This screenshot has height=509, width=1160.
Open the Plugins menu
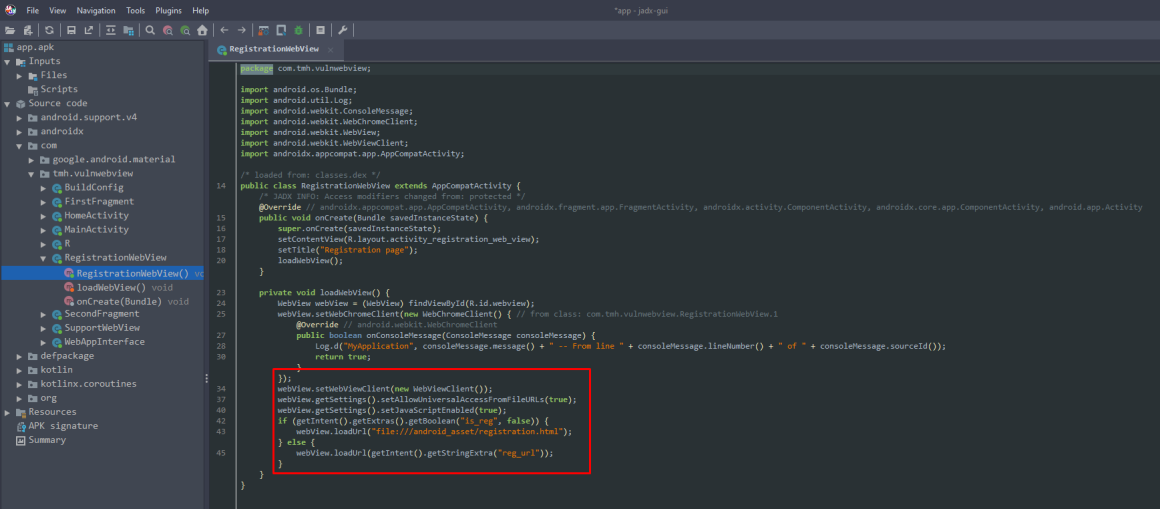tap(169, 11)
